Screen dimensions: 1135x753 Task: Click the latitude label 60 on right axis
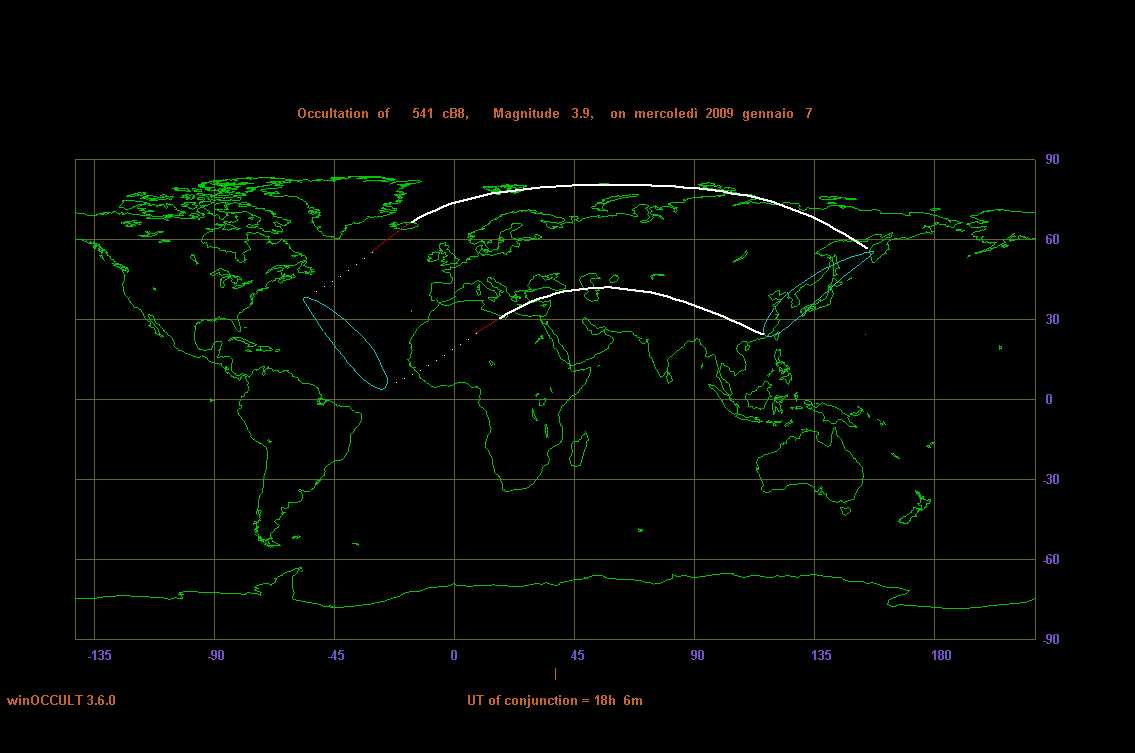coord(1052,240)
